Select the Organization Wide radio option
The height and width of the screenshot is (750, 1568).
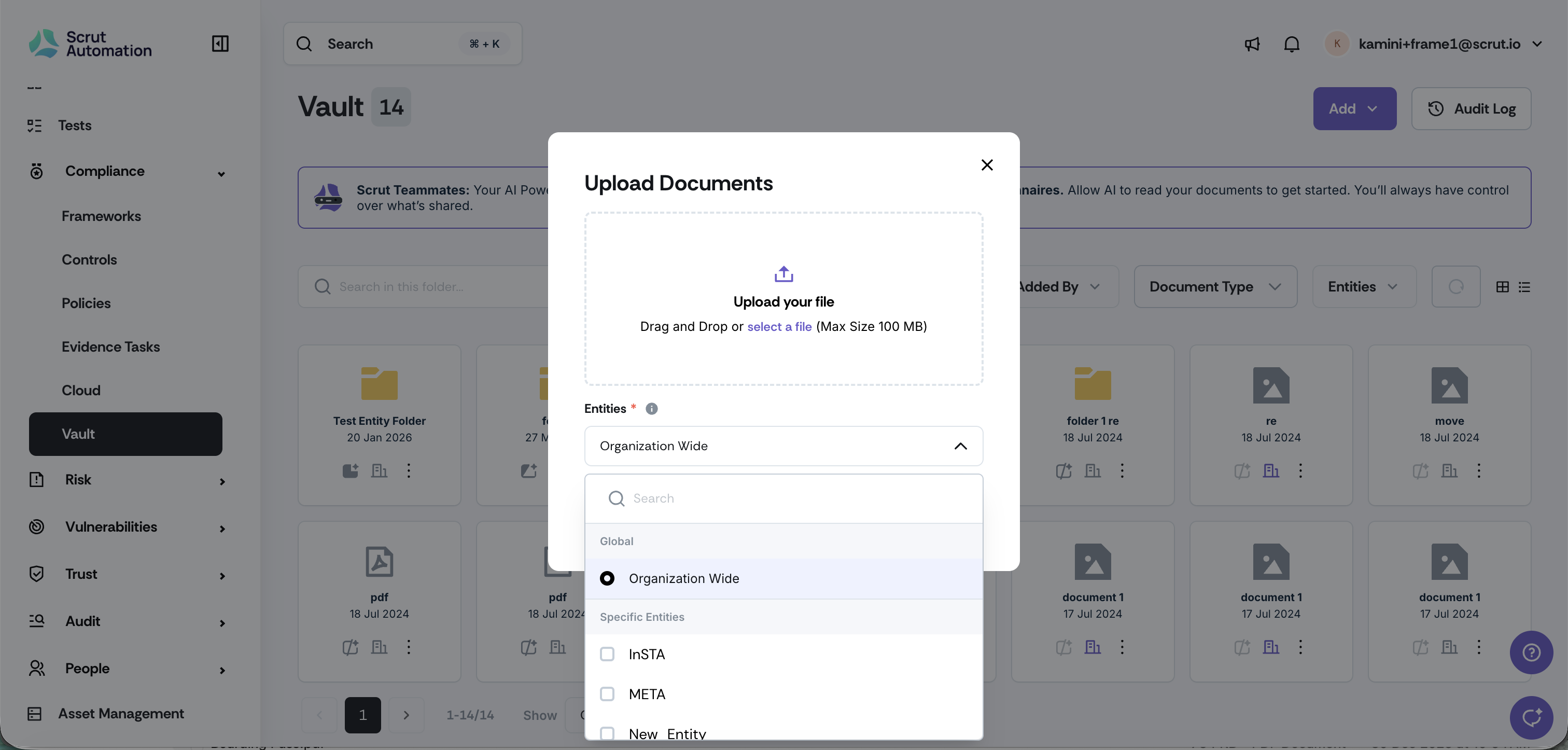pyautogui.click(x=607, y=578)
